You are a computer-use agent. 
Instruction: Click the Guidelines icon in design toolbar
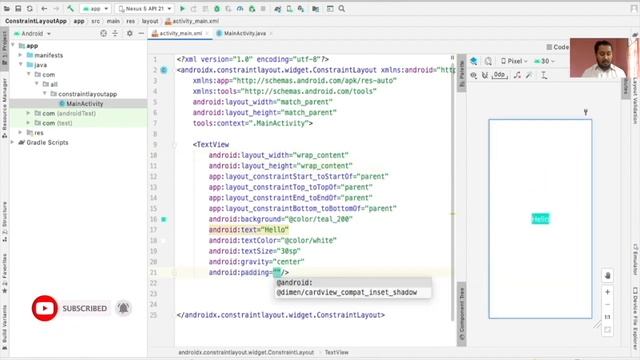click(544, 75)
